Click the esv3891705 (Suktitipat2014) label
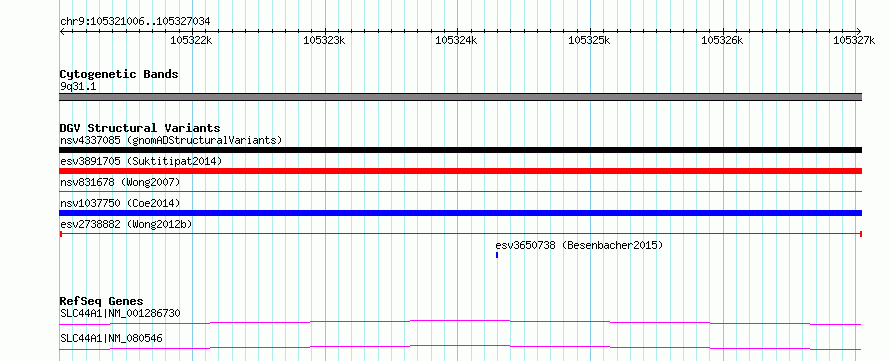 [141, 161]
